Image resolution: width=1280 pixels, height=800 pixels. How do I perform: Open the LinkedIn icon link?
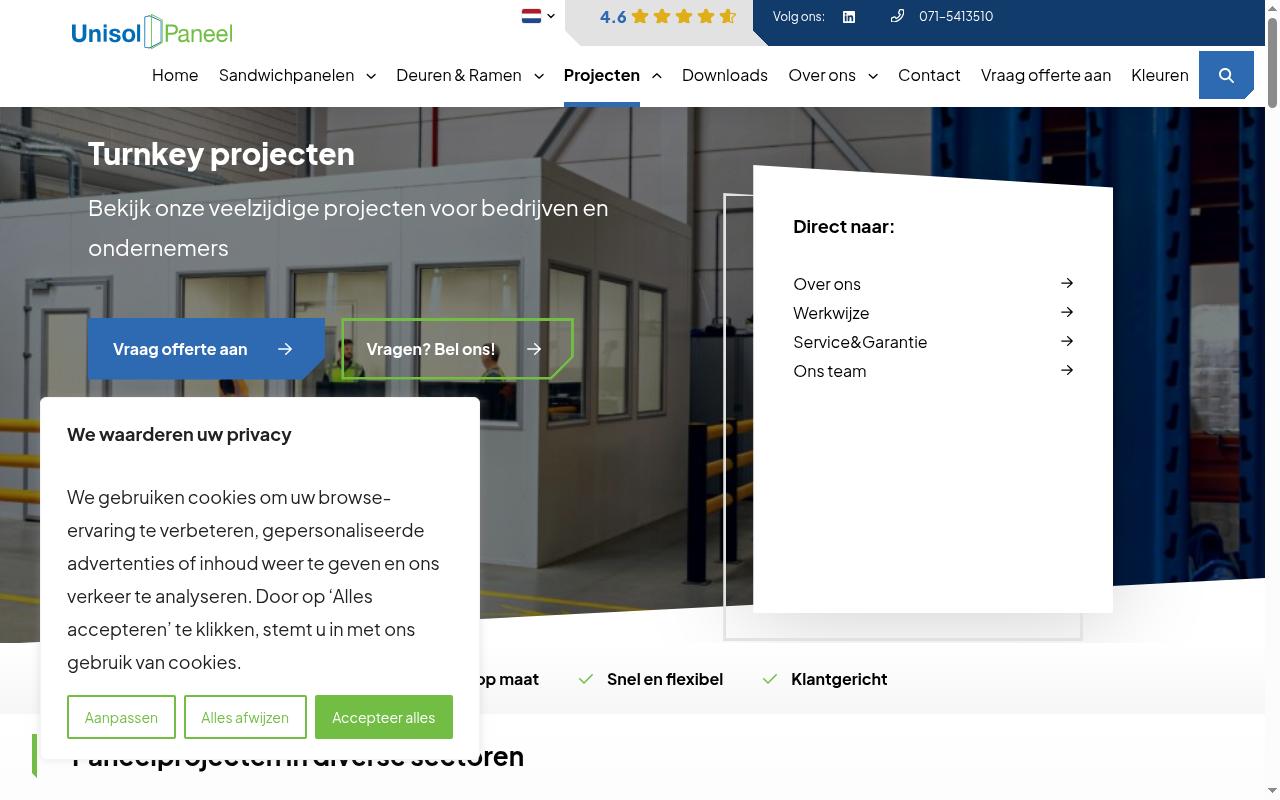point(849,17)
